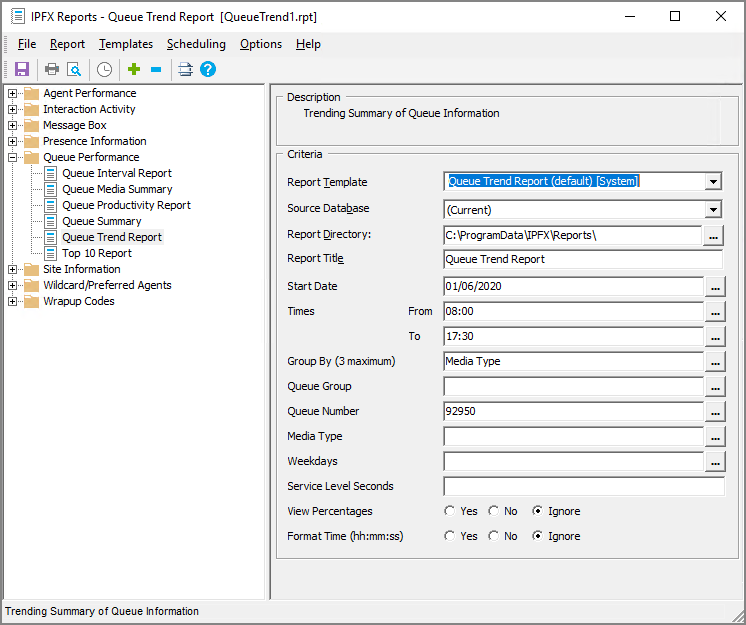Open the Templates menu
The image size is (746, 625).
126,44
